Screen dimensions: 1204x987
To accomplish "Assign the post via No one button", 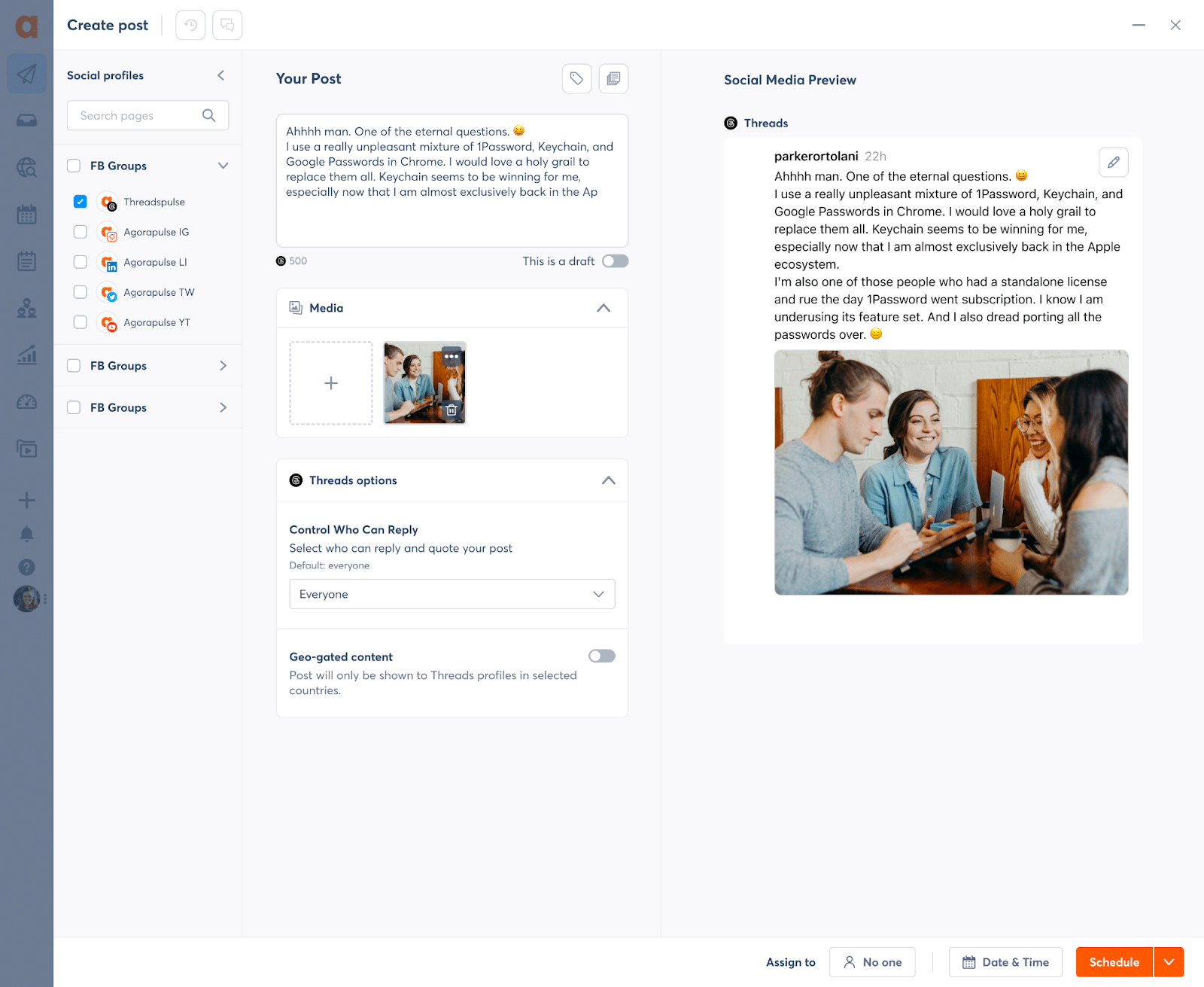I will click(872, 962).
